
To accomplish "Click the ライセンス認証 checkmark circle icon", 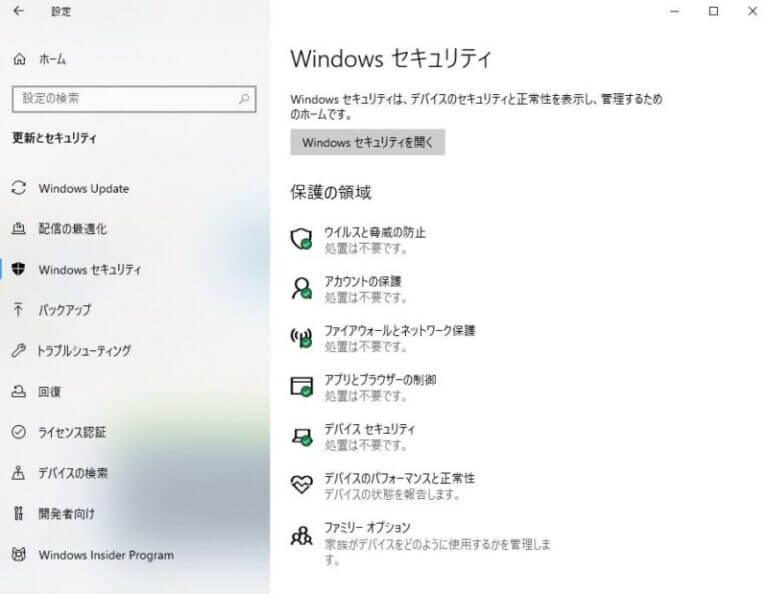I will [19, 432].
